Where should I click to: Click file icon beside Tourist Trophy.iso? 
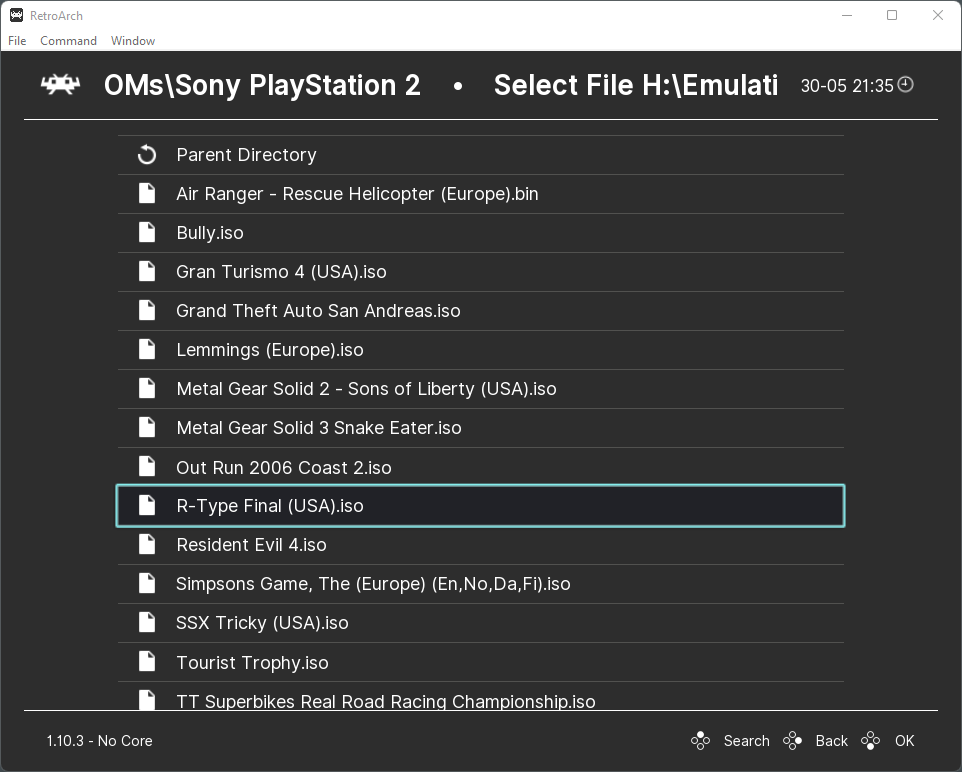(147, 662)
